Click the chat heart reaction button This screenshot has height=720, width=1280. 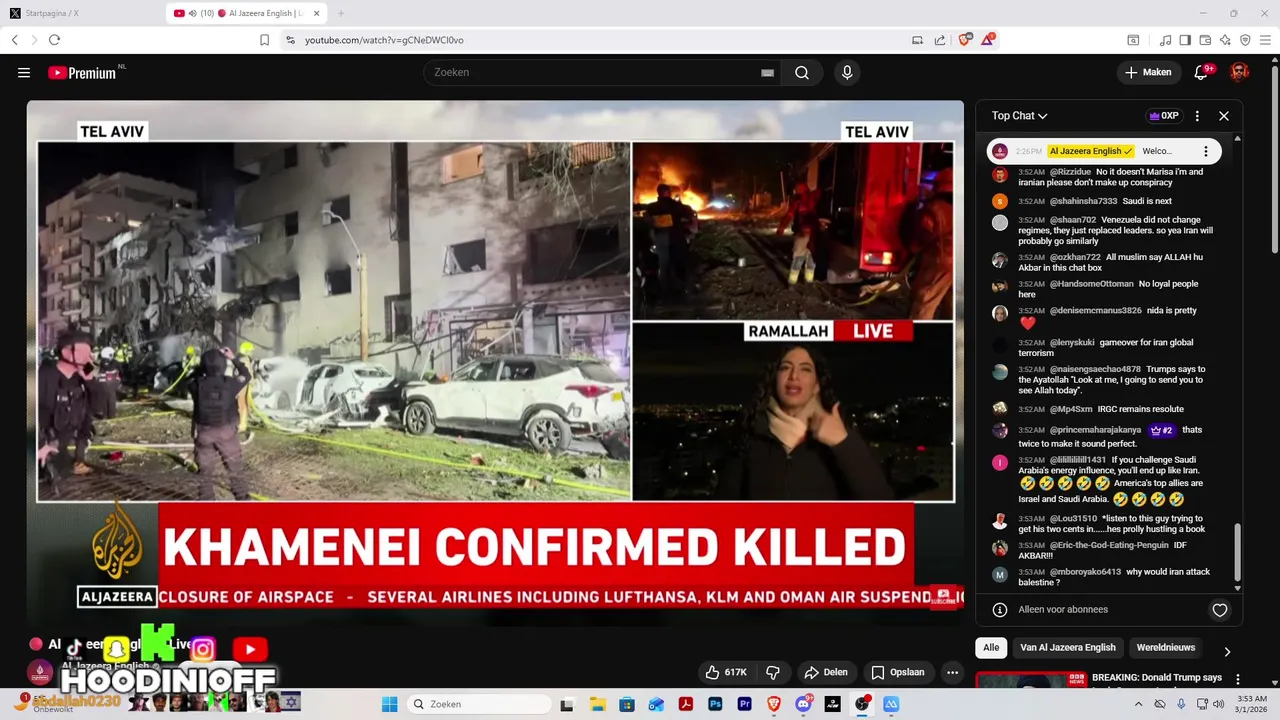[1219, 610]
